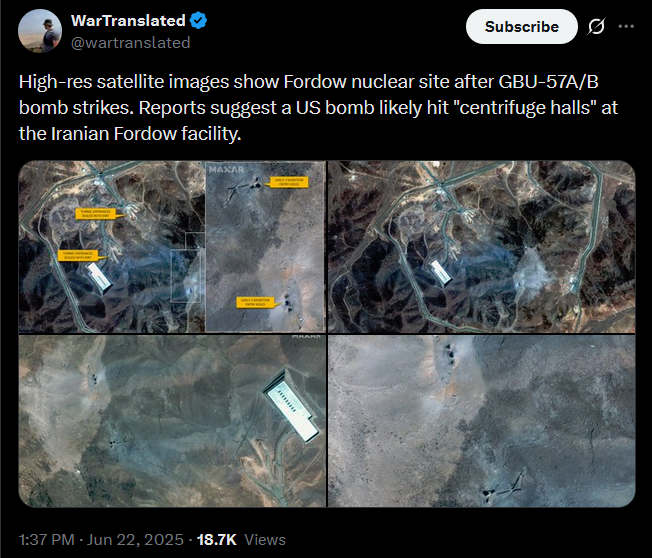Click the tweet text about Fordow nuclear site
The width and height of the screenshot is (652, 558).
pos(318,108)
